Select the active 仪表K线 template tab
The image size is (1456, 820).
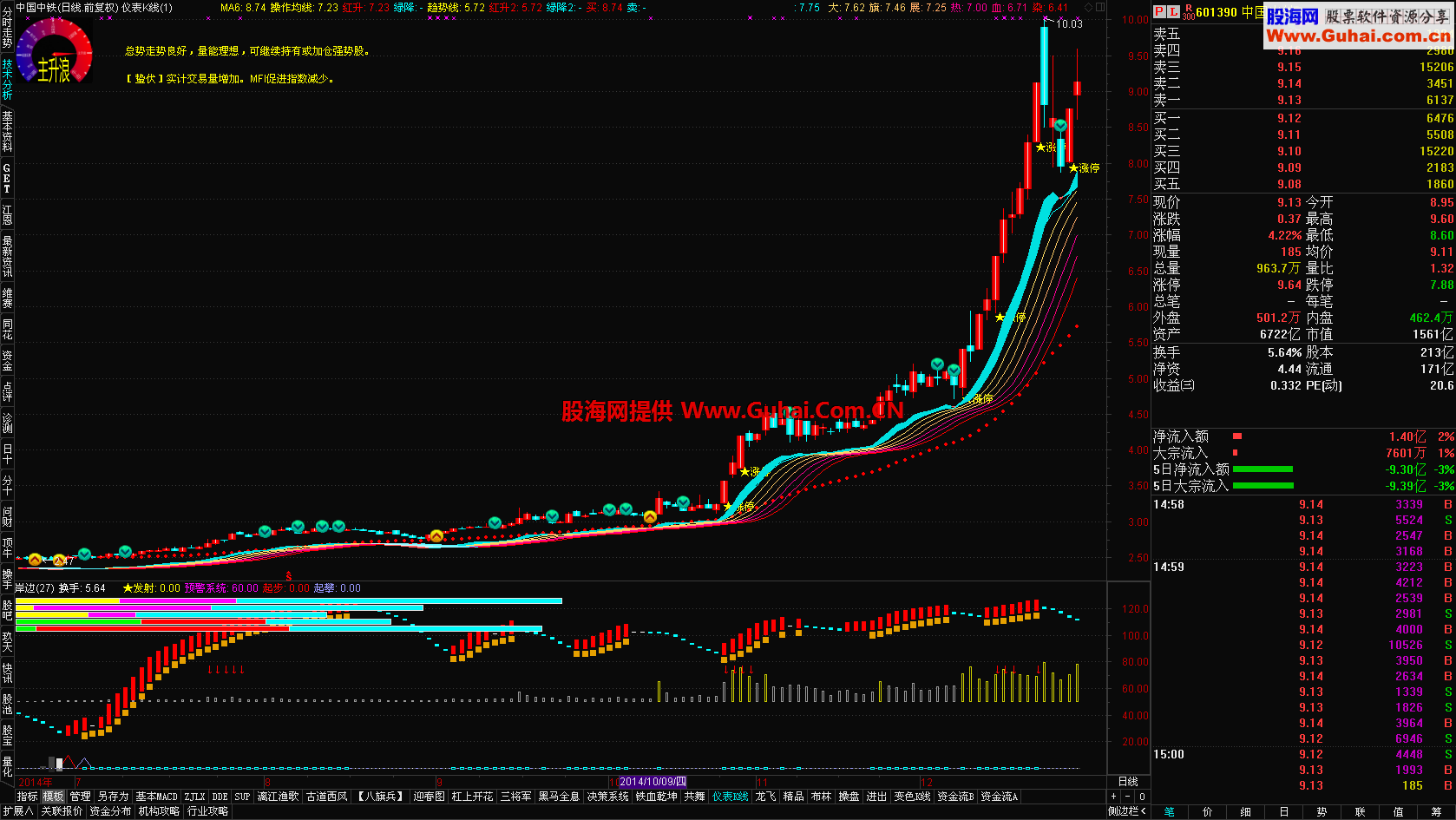pos(731,797)
